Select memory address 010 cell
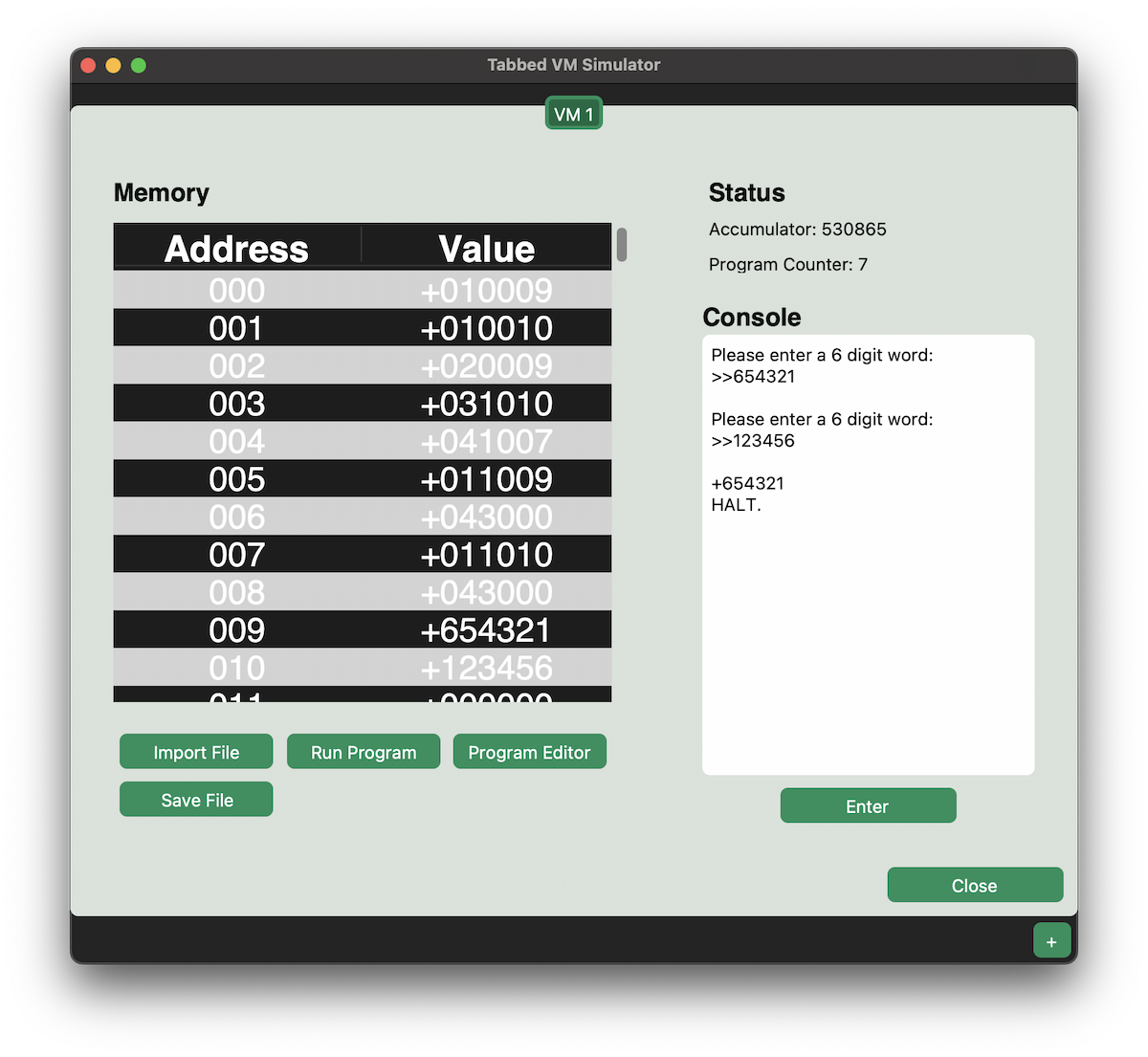This screenshot has width=1148, height=1057. [237, 668]
